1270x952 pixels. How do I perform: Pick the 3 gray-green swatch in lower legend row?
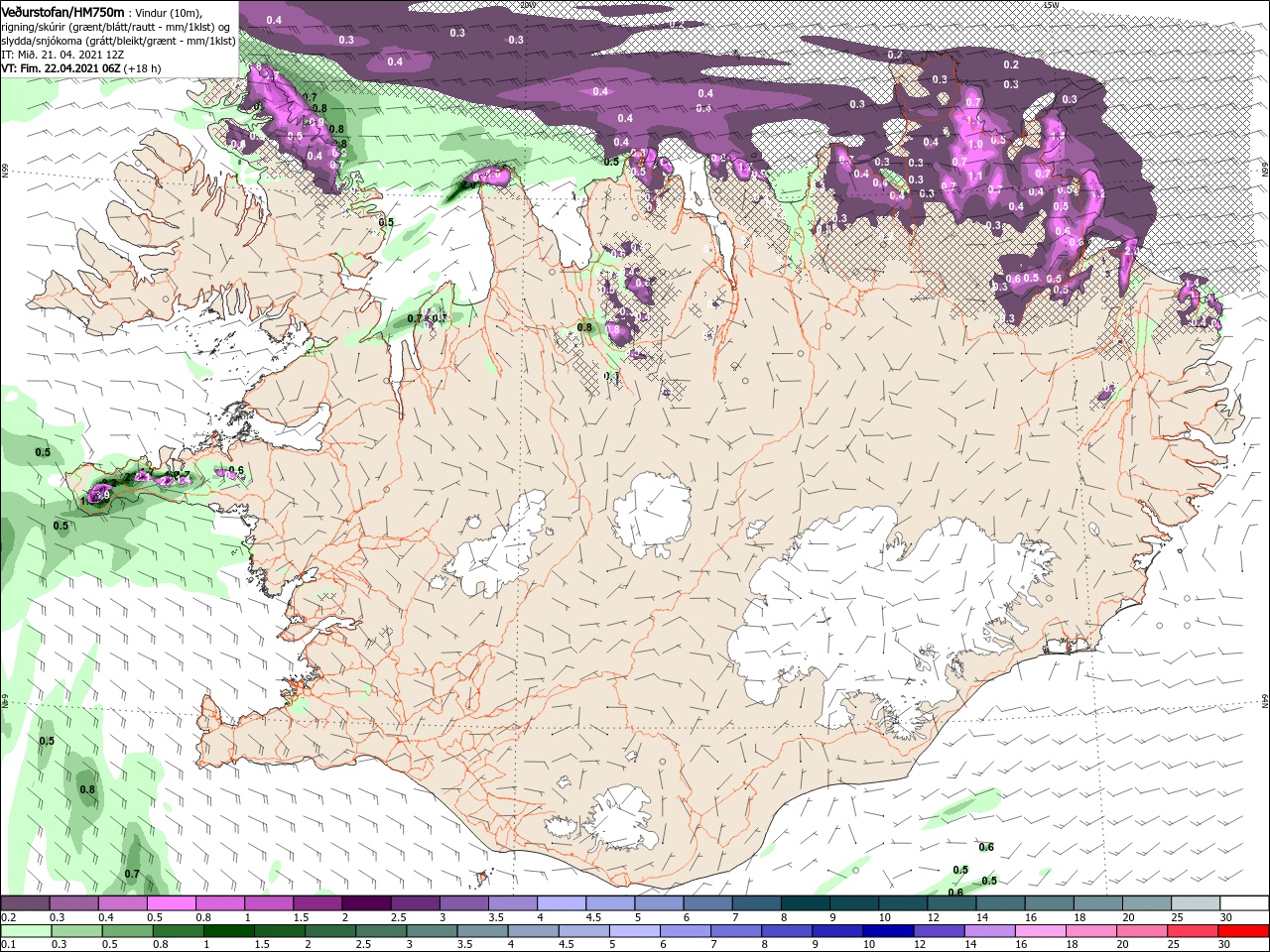pos(432,931)
